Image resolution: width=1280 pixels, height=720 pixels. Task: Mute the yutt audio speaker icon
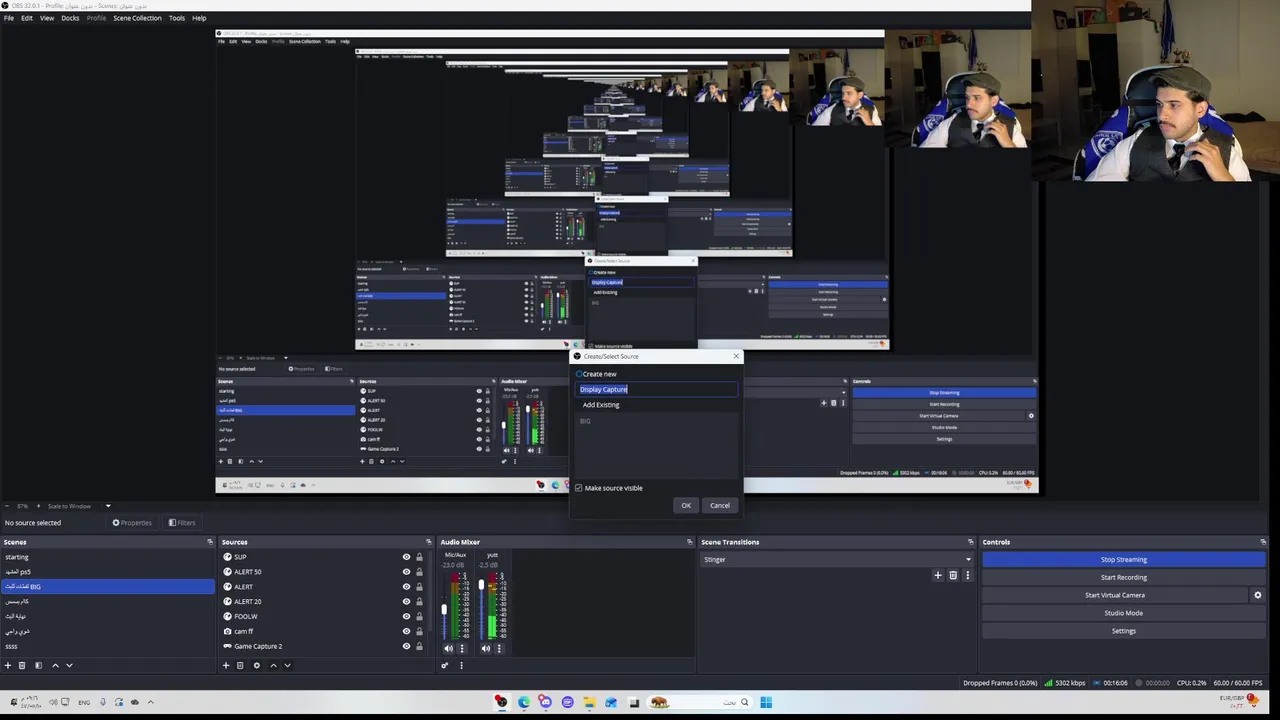pyautogui.click(x=486, y=648)
